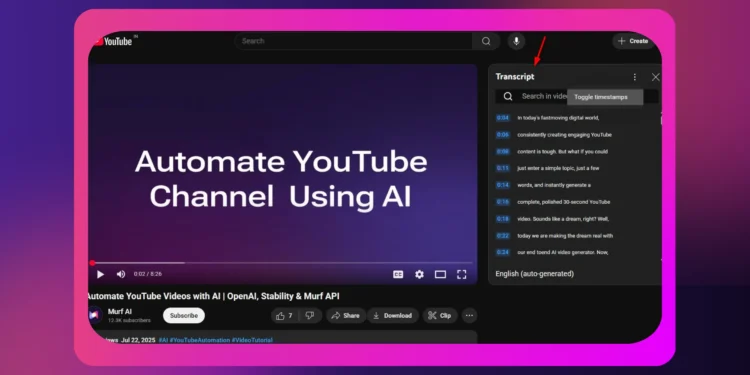750x375 pixels.
Task: Open the Create button menu
Action: tap(633, 41)
